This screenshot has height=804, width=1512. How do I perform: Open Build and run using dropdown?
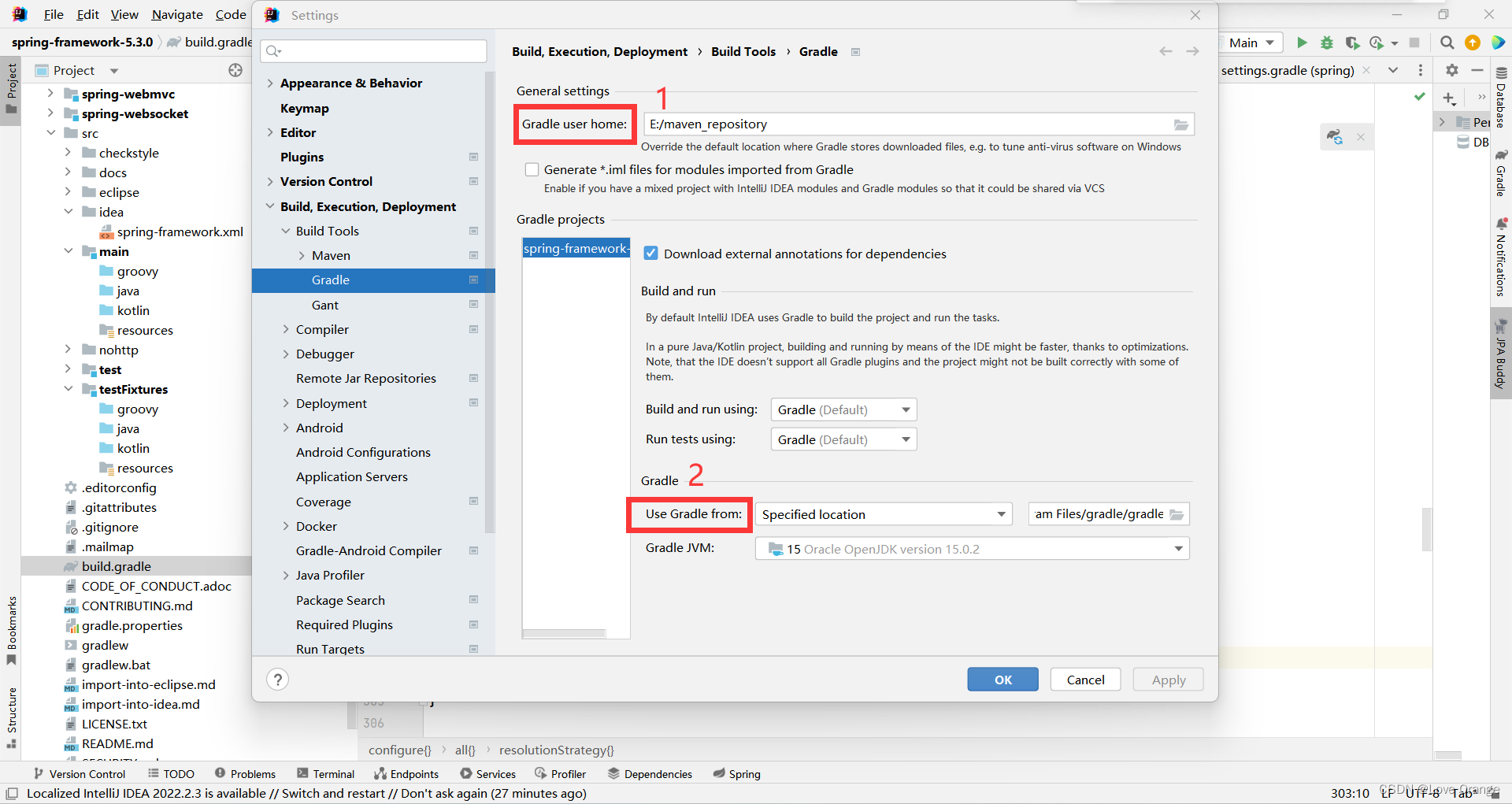(843, 409)
